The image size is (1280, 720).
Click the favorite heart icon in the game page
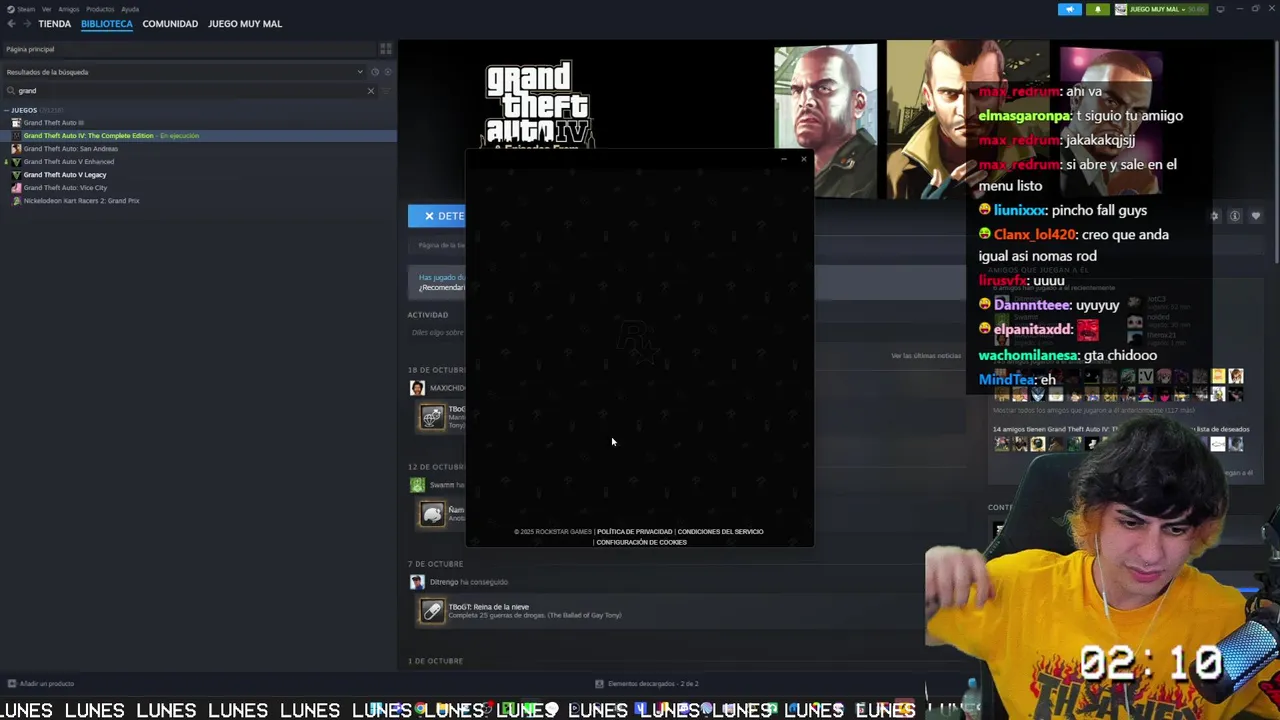[x=1256, y=216]
